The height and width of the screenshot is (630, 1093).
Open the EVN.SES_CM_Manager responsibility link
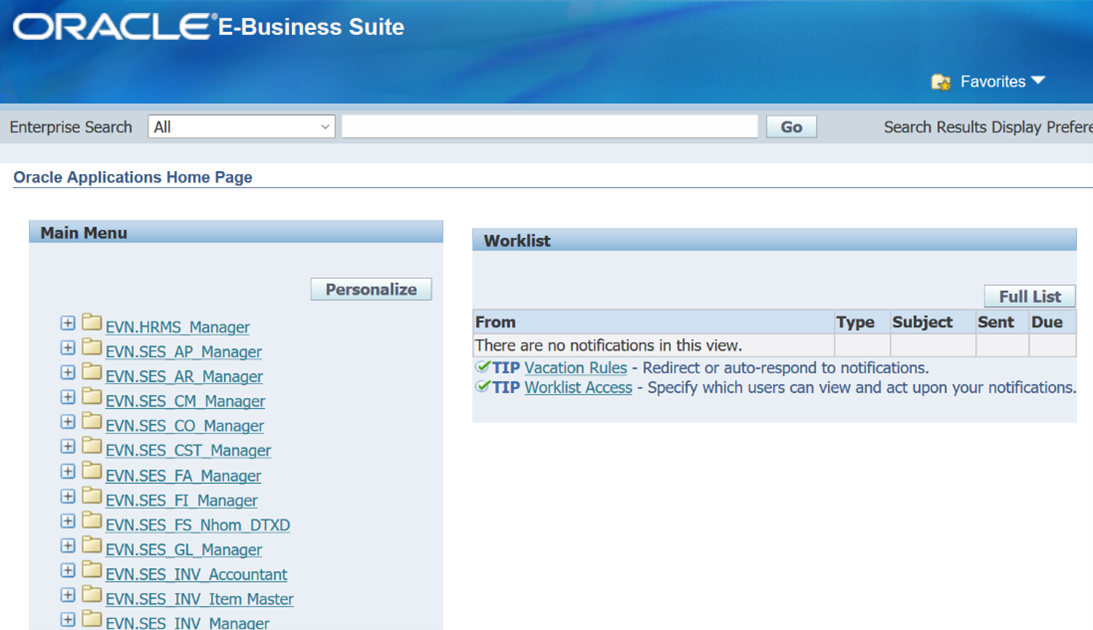pos(185,401)
